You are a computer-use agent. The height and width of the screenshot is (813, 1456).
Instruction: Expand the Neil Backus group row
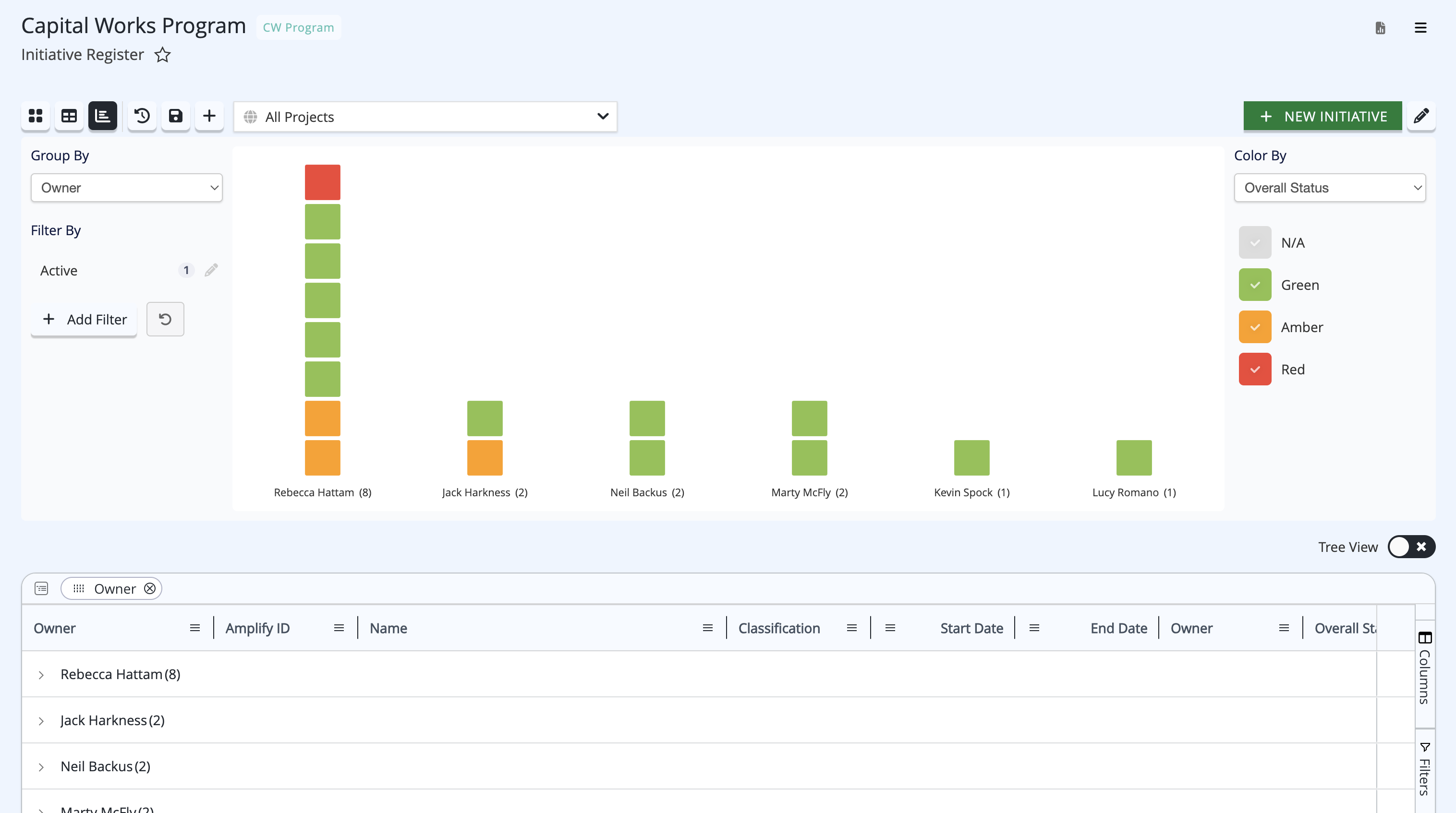coord(41,766)
